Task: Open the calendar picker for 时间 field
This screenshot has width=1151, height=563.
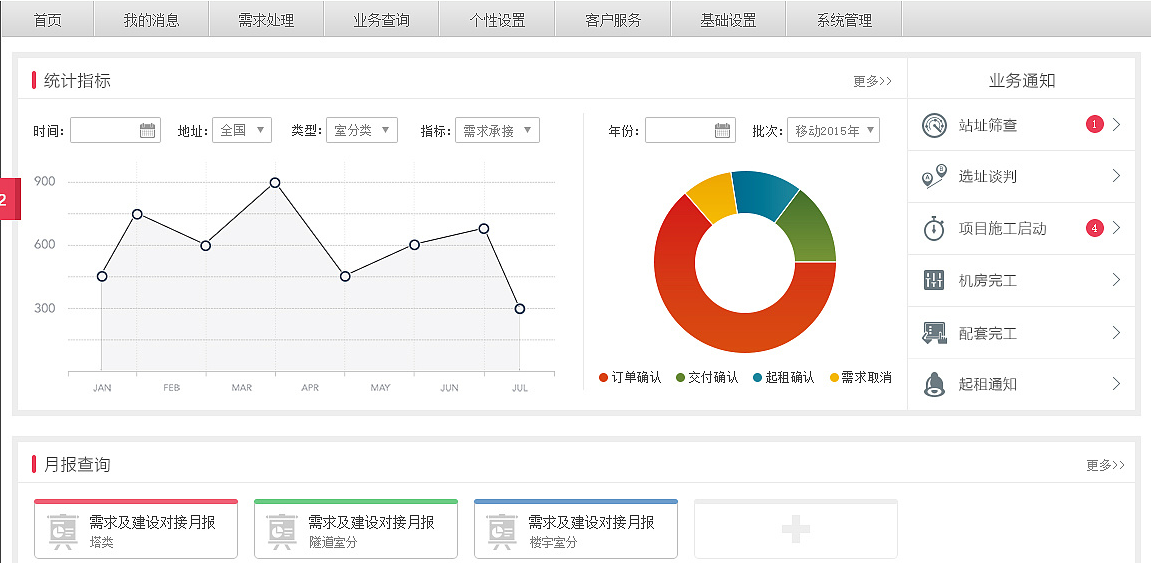Action: [147, 130]
